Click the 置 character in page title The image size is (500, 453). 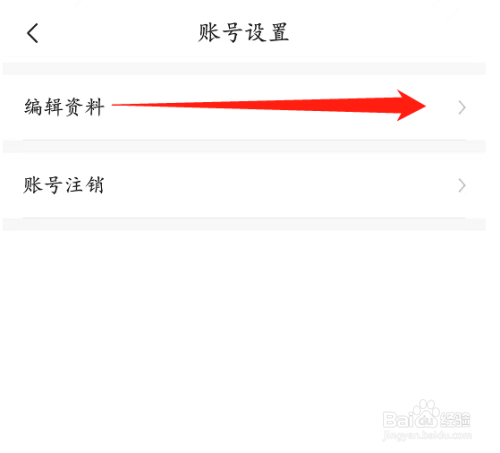[x=279, y=33]
